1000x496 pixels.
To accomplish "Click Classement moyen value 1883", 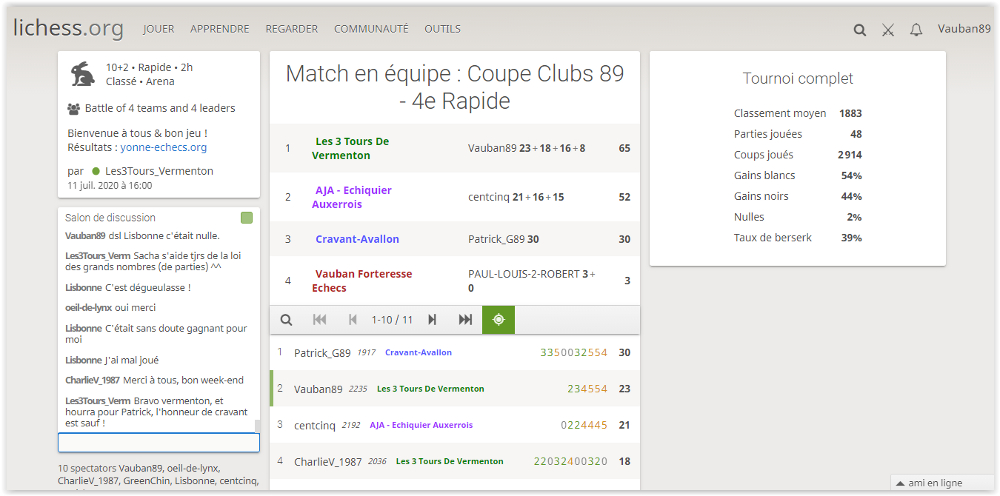I will point(850,113).
